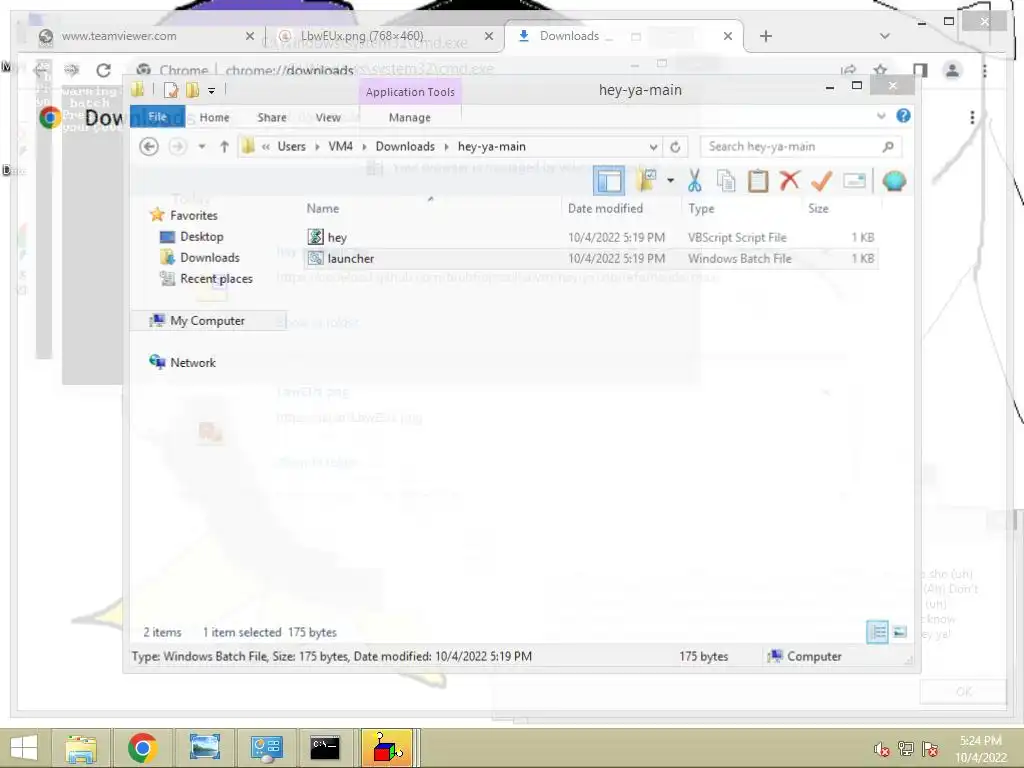Screen dimensions: 1024x768
Task: Click quick access new folder icon in title bar
Action: tap(192, 90)
